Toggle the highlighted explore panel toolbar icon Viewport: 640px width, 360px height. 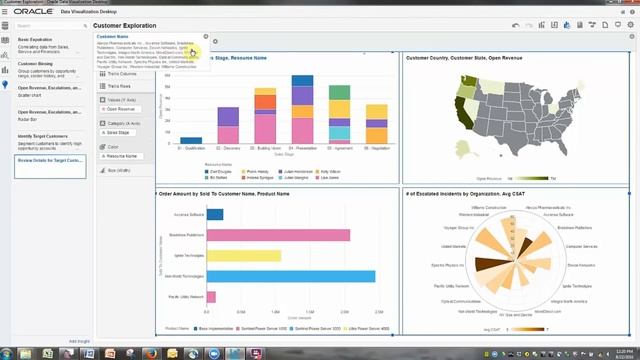pyautogui.click(x=567, y=25)
